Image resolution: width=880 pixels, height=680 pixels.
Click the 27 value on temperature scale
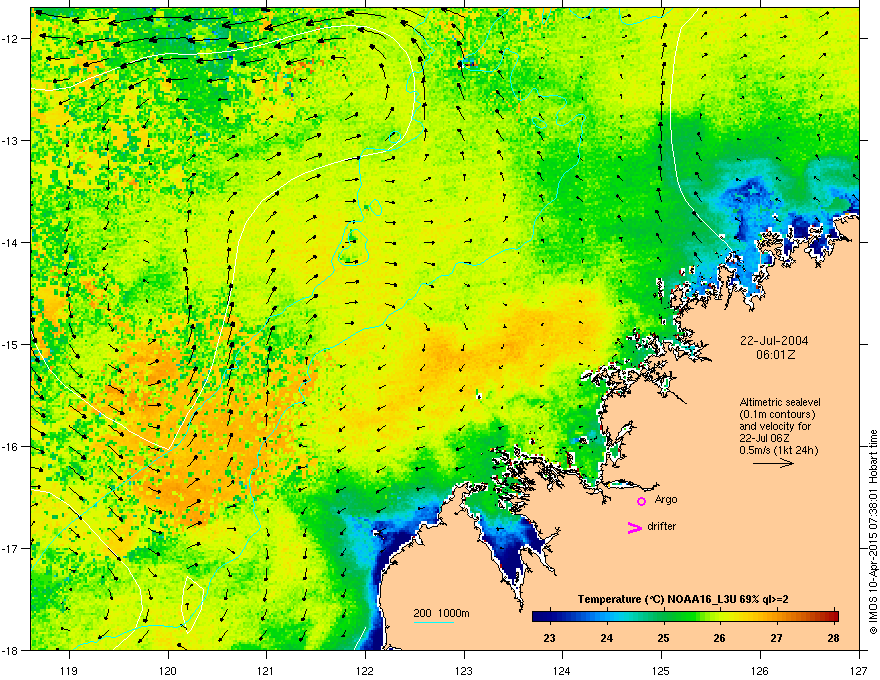(x=776, y=638)
